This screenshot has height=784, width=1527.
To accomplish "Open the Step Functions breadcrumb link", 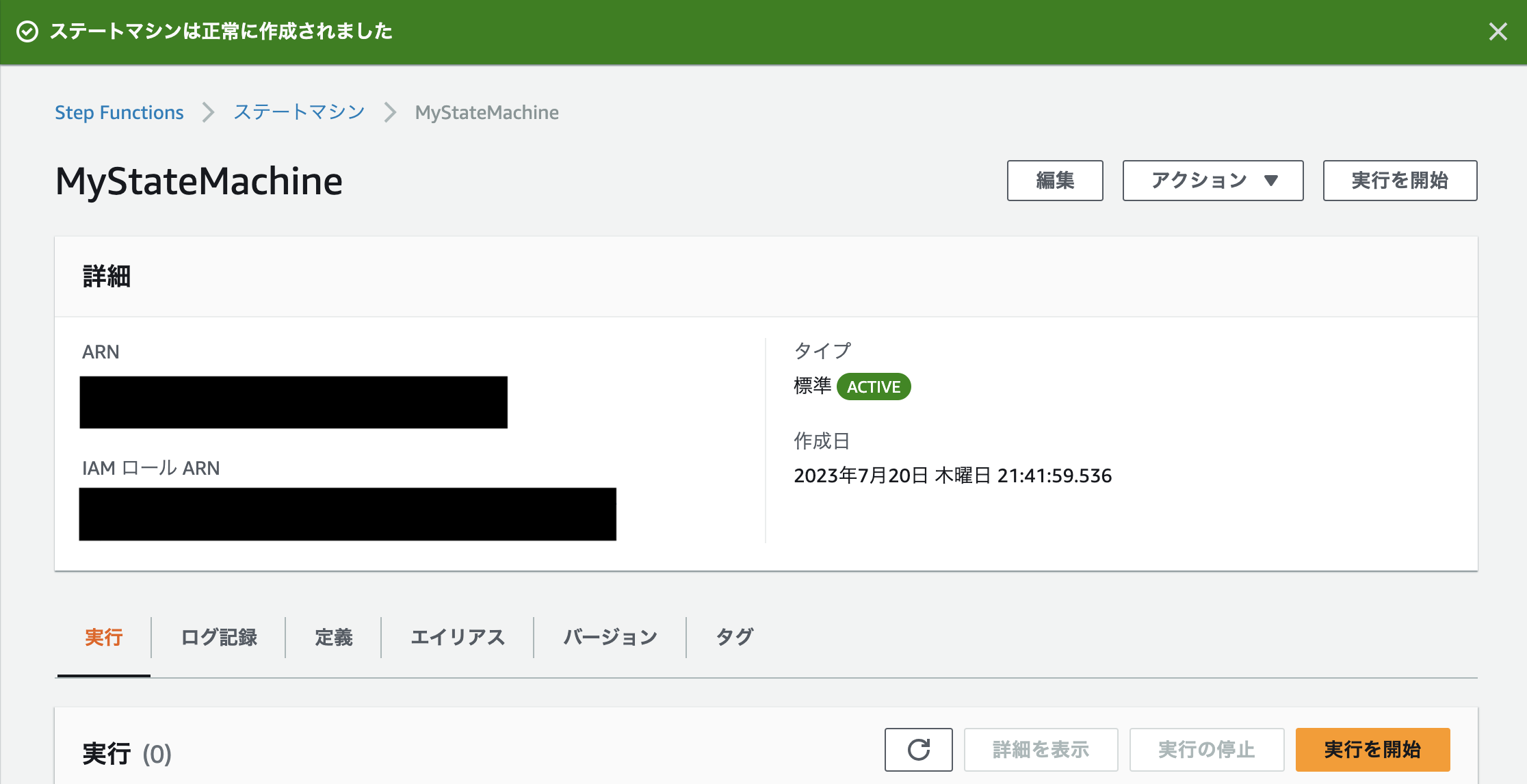I will tap(119, 112).
